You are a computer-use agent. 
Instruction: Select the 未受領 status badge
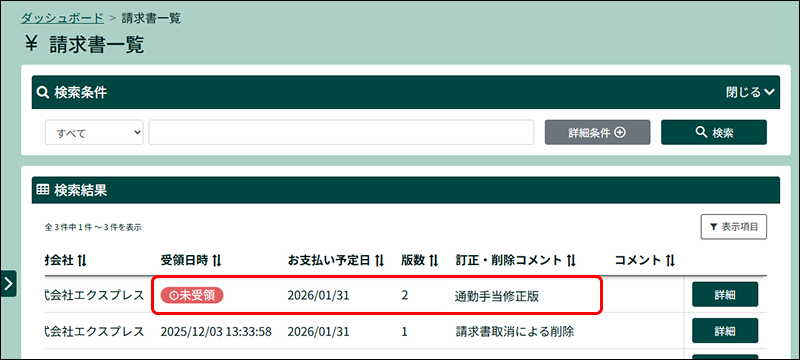(192, 295)
